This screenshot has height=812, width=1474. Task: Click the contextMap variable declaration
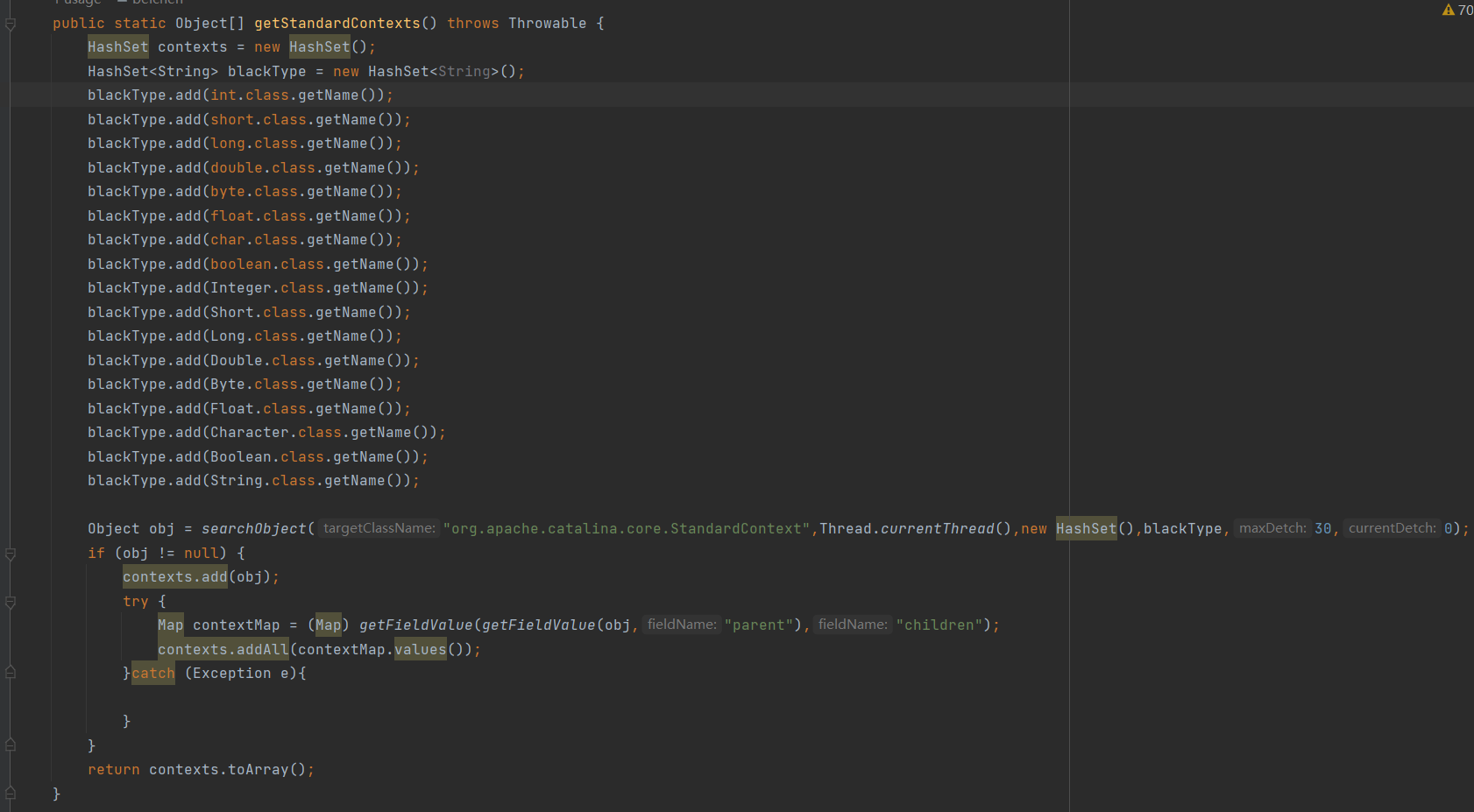pyautogui.click(x=237, y=625)
